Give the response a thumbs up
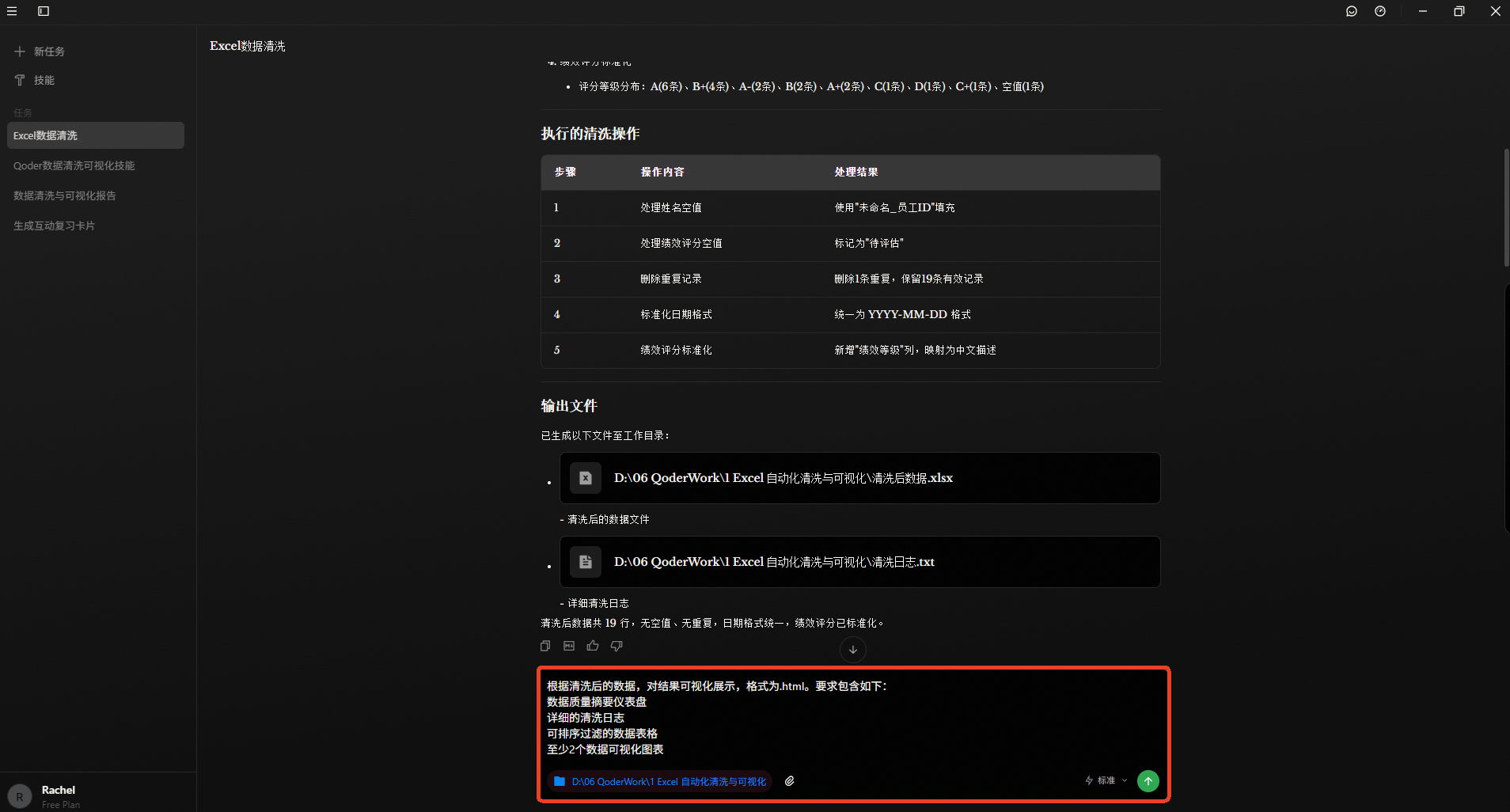This screenshot has width=1510, height=812. (593, 646)
